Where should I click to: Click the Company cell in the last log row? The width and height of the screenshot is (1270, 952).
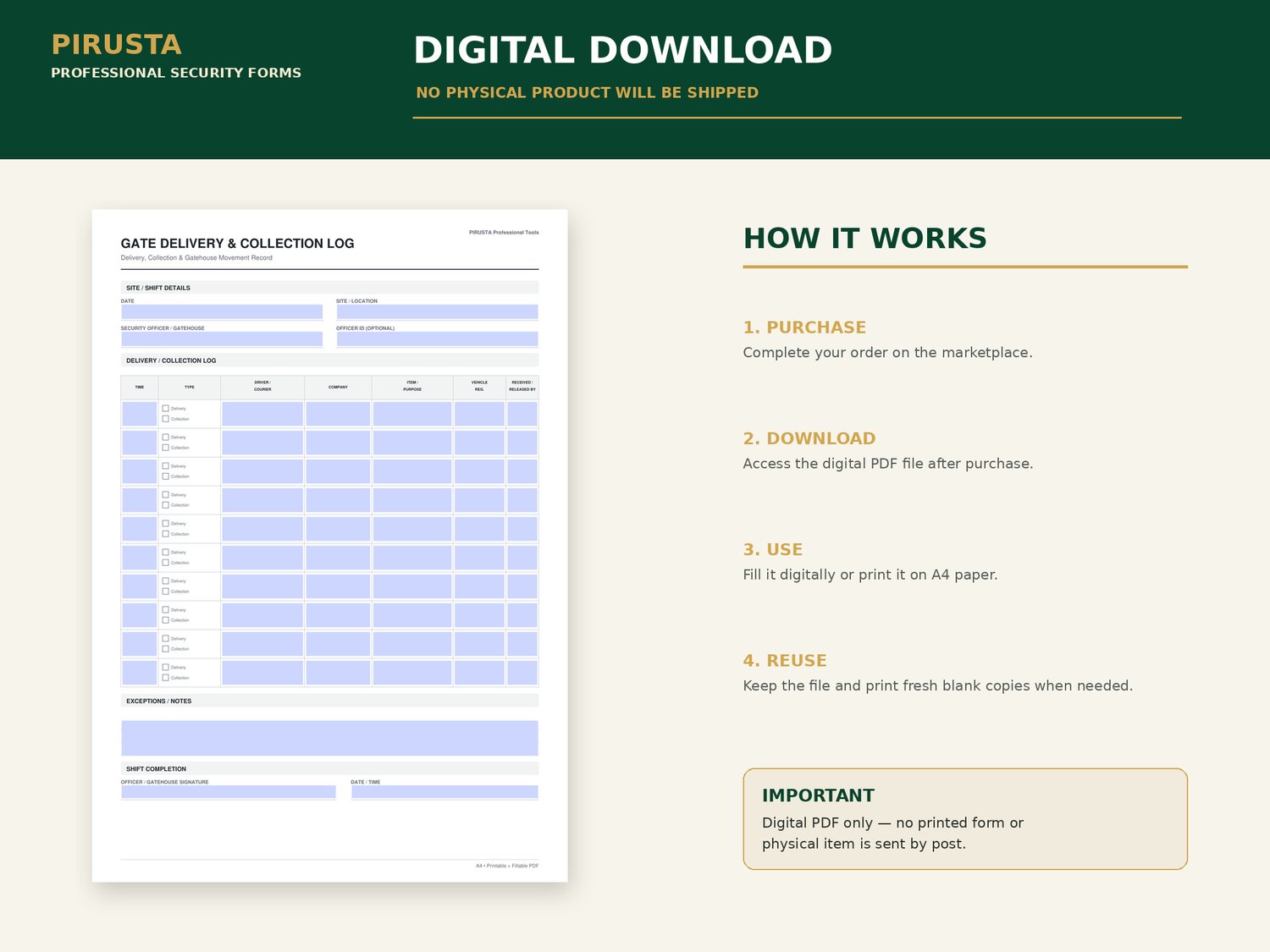tap(338, 673)
